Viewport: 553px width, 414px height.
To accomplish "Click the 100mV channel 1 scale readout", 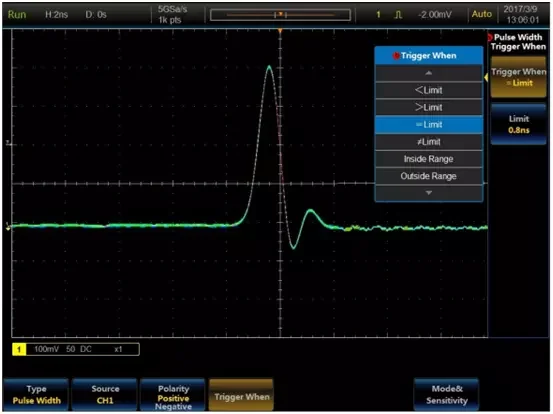I will tap(46, 349).
